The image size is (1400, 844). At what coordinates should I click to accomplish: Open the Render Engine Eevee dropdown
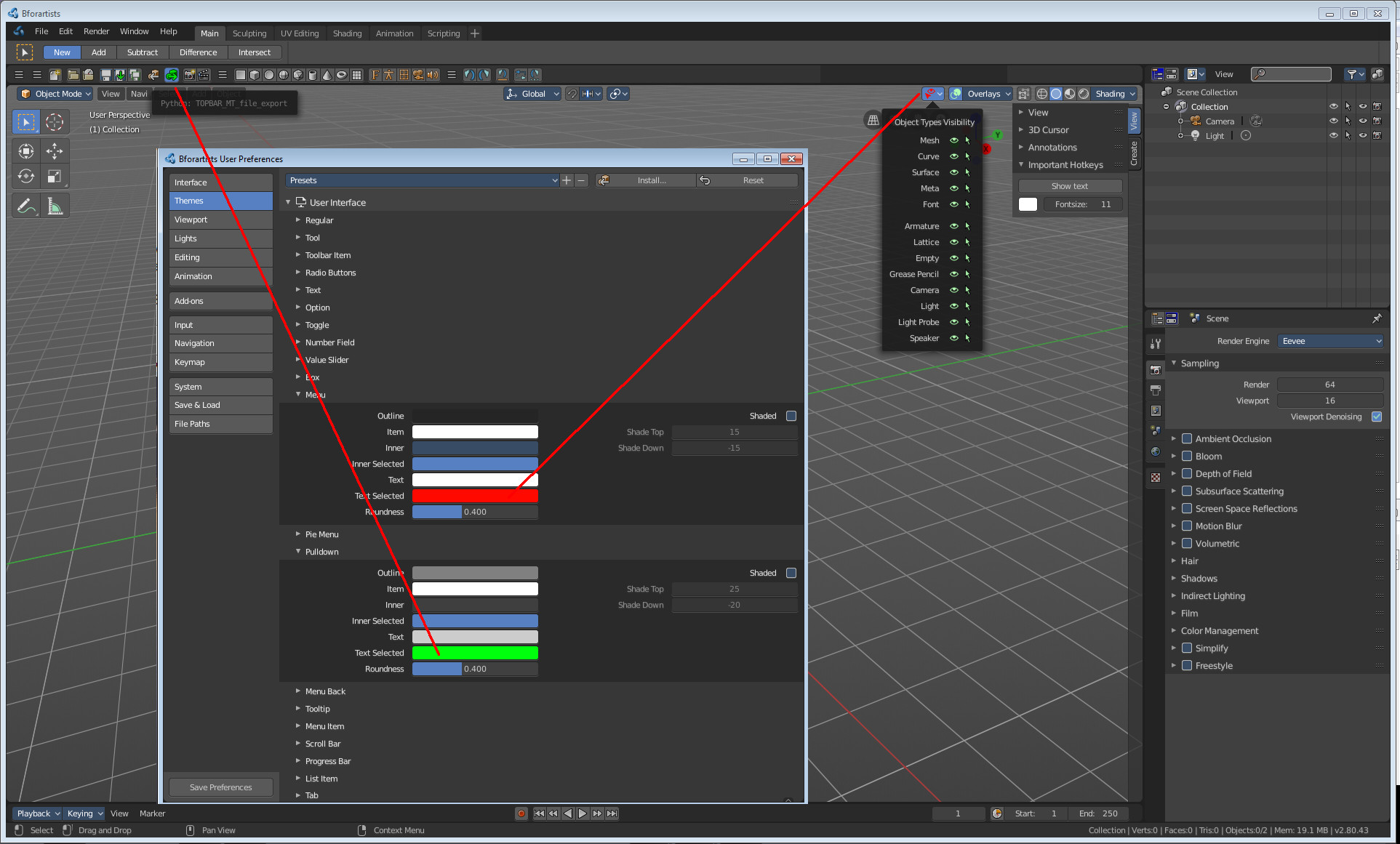[1331, 341]
